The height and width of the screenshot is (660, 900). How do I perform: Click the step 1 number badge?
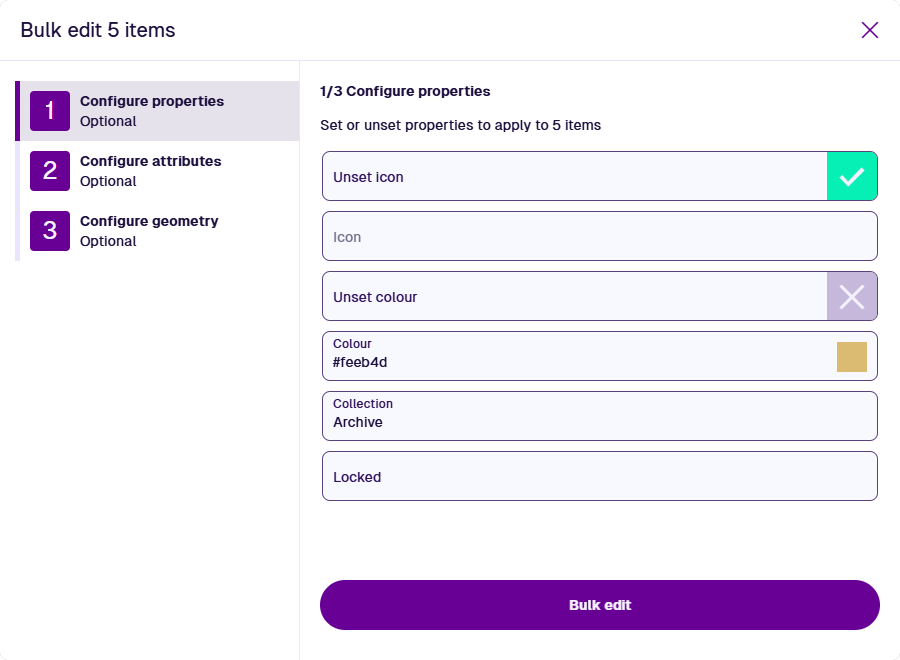tap(50, 111)
